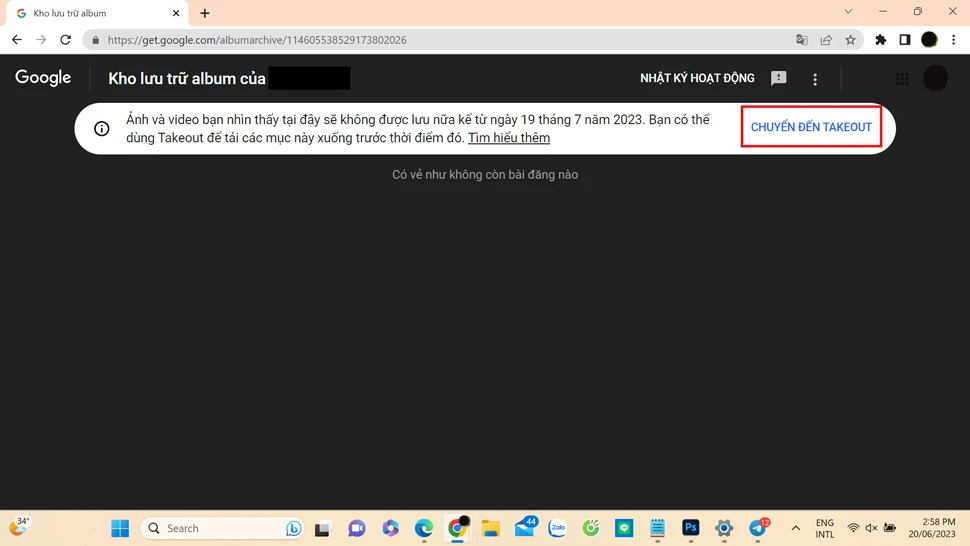
Task: Click the send feedback icon
Action: [778, 79]
